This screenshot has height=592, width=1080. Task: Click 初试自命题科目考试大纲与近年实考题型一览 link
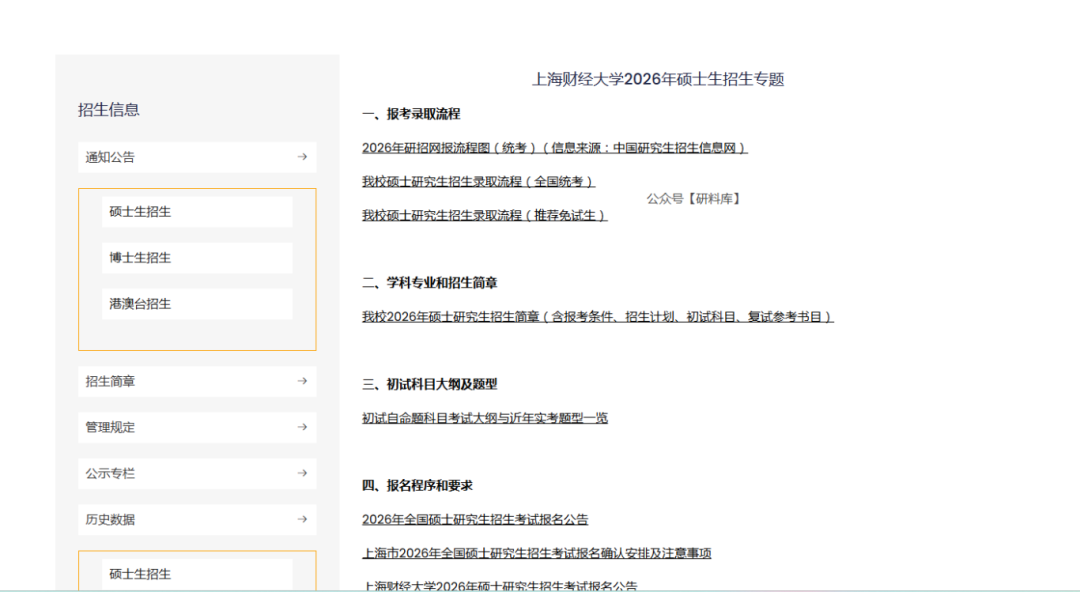click(x=484, y=418)
